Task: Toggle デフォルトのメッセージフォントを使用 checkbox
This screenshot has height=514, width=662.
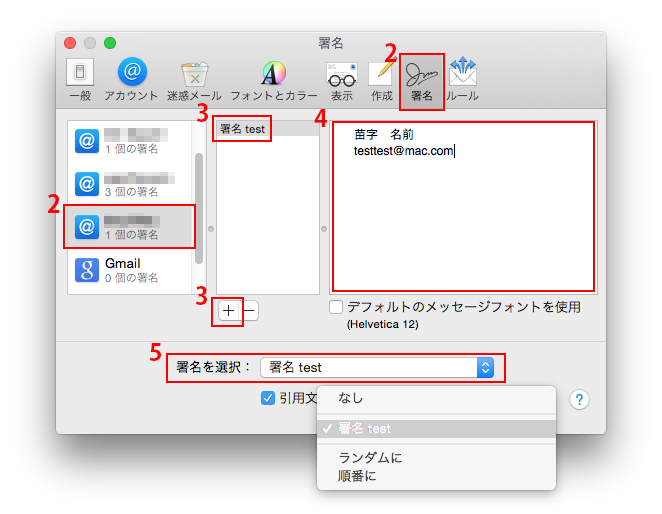Action: point(336,307)
